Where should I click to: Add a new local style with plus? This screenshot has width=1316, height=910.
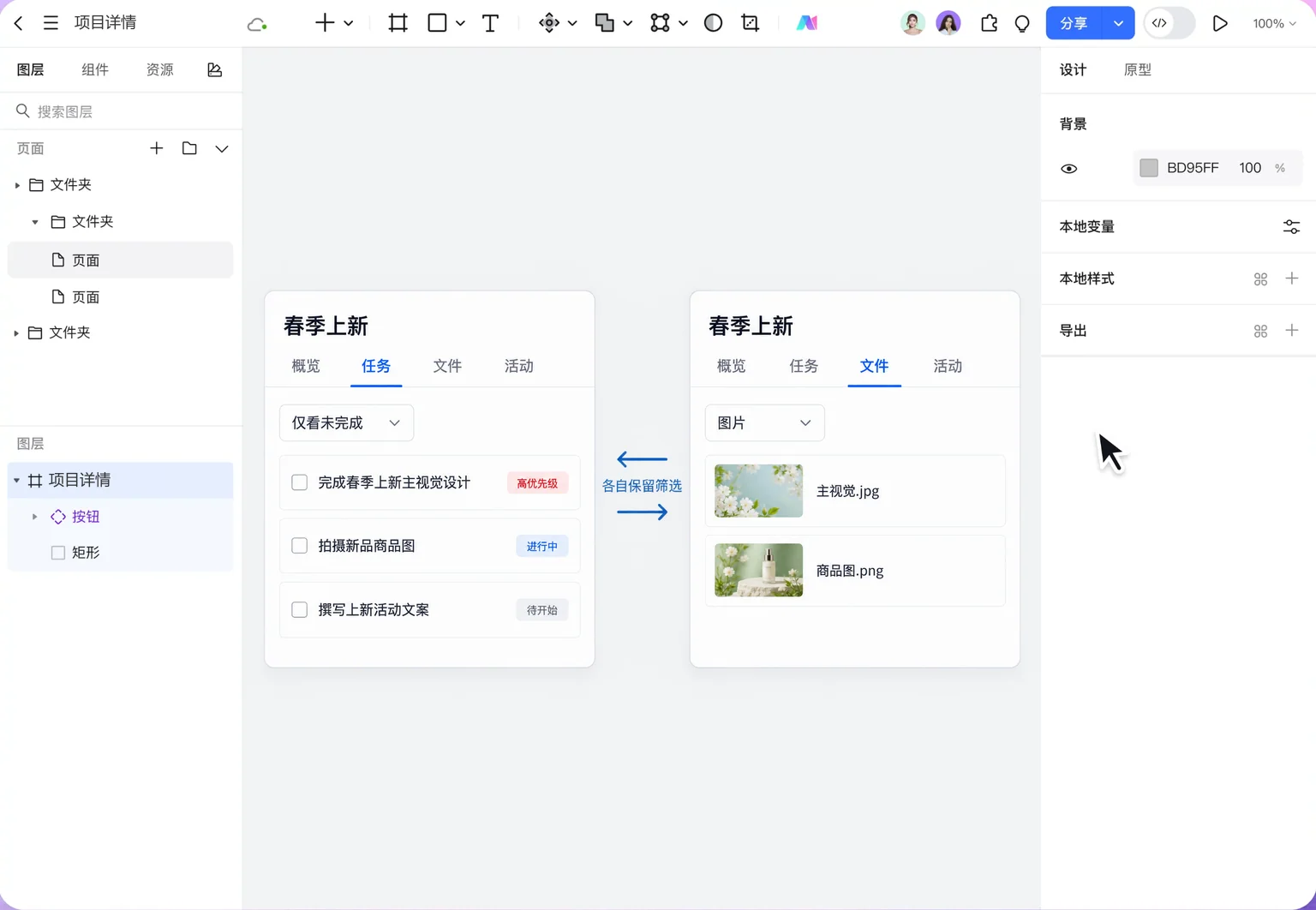(1292, 278)
